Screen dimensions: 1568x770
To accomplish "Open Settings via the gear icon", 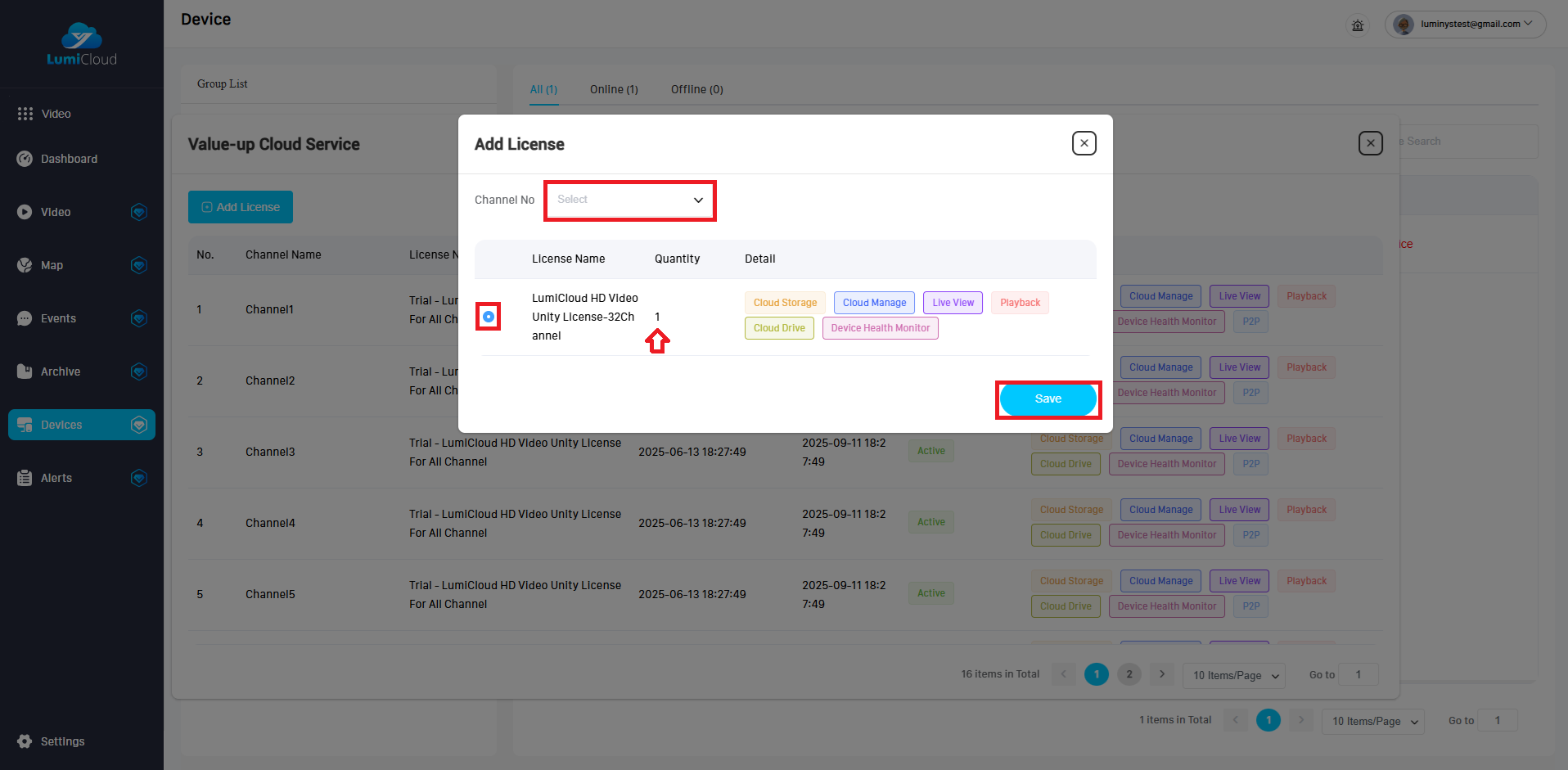I will point(25,741).
